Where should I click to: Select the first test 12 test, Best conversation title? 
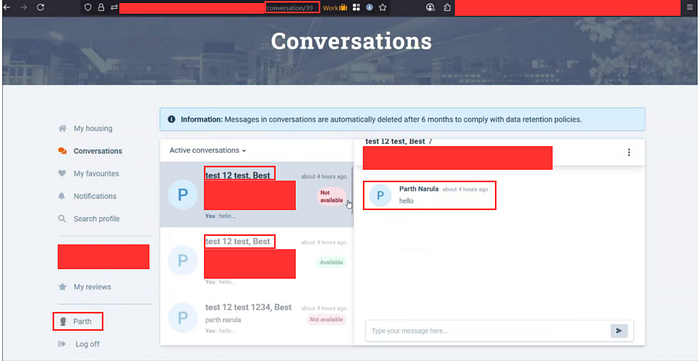click(x=239, y=175)
